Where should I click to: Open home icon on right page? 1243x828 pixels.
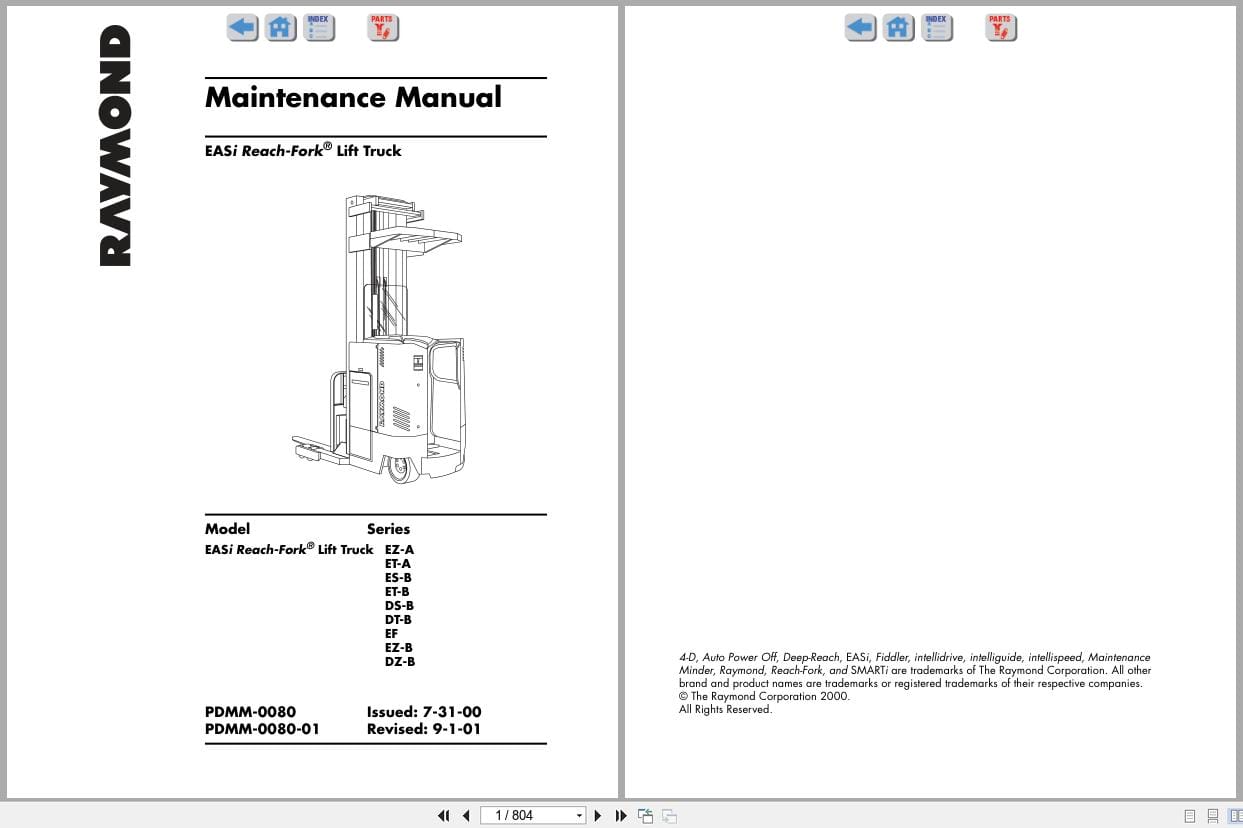click(x=899, y=27)
